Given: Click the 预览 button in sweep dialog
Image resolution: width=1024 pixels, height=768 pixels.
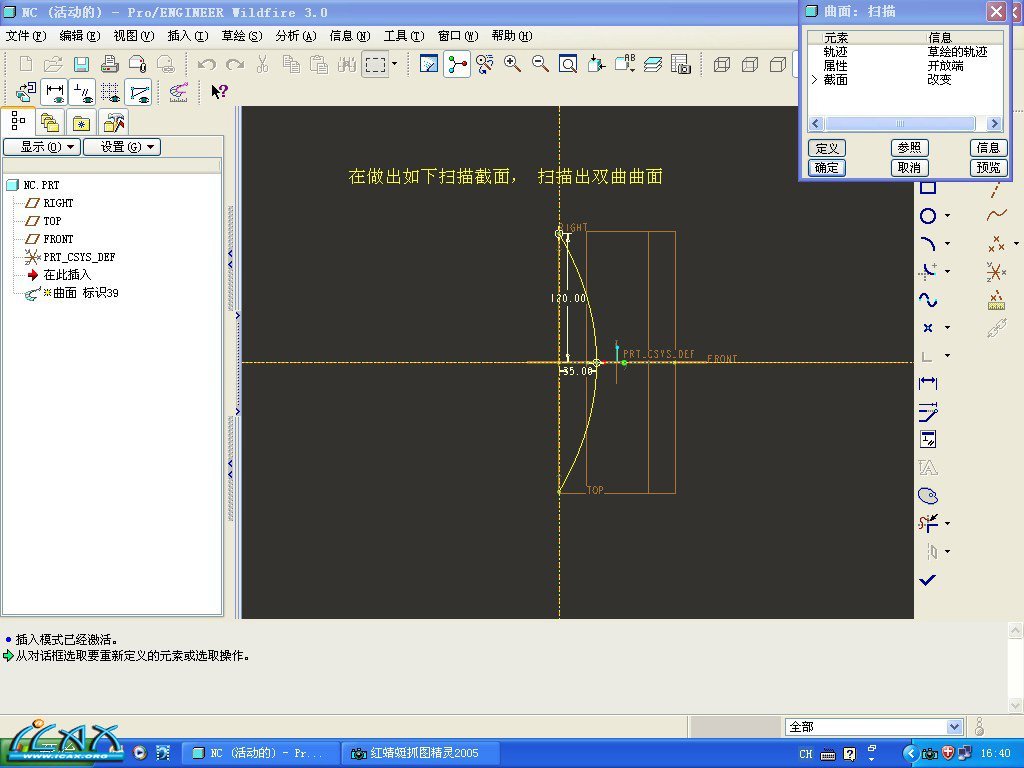Looking at the screenshot, I should coord(988,168).
